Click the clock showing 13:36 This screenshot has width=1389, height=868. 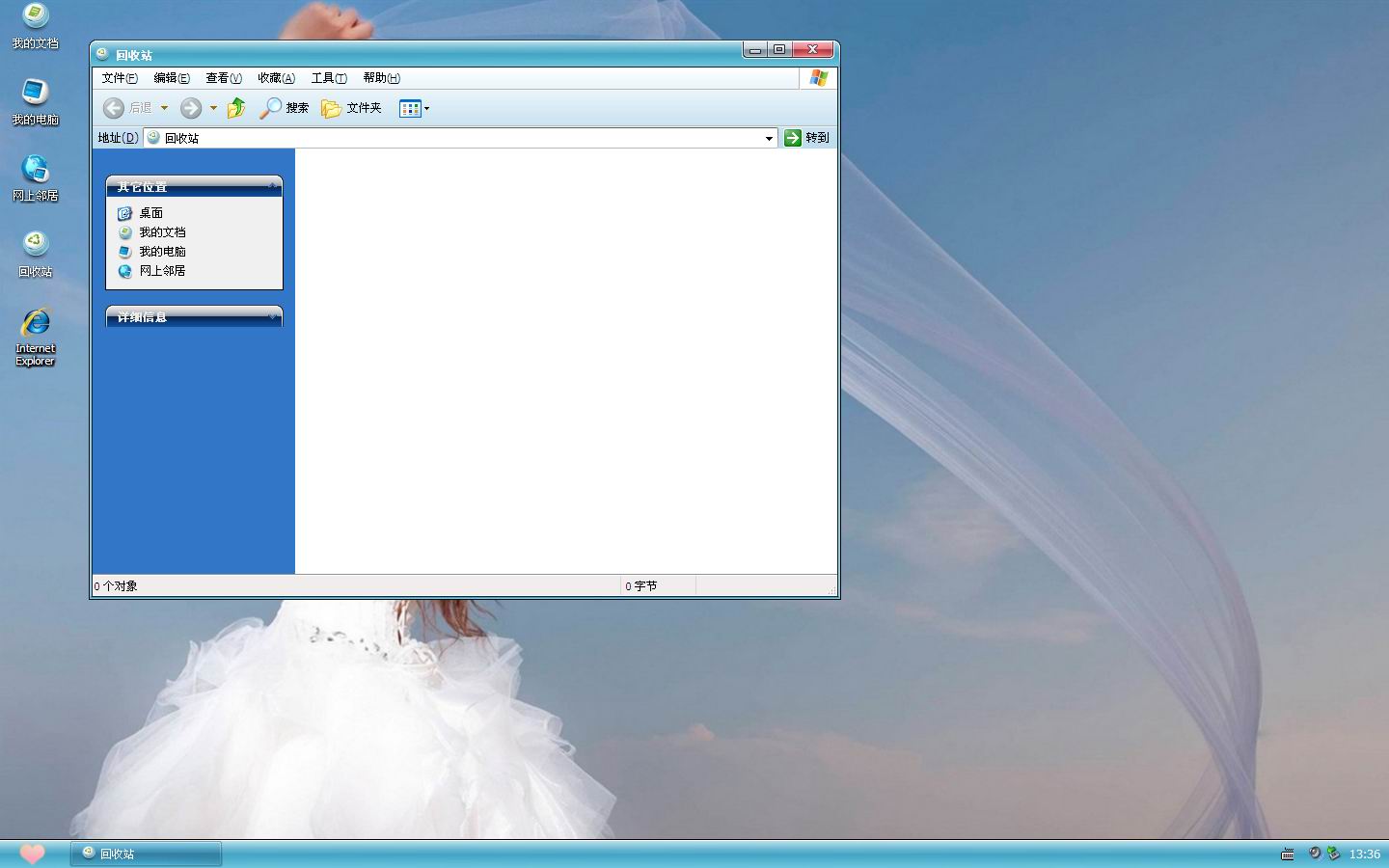pos(1364,854)
